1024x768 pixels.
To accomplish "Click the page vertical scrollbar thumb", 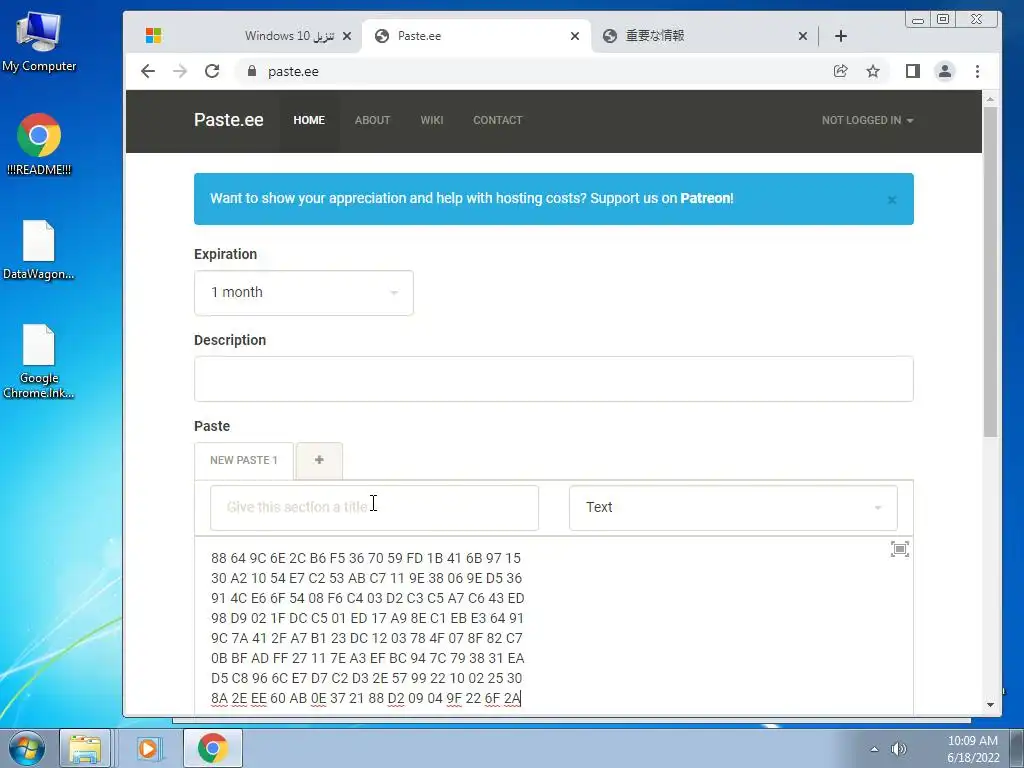I will coord(991,271).
